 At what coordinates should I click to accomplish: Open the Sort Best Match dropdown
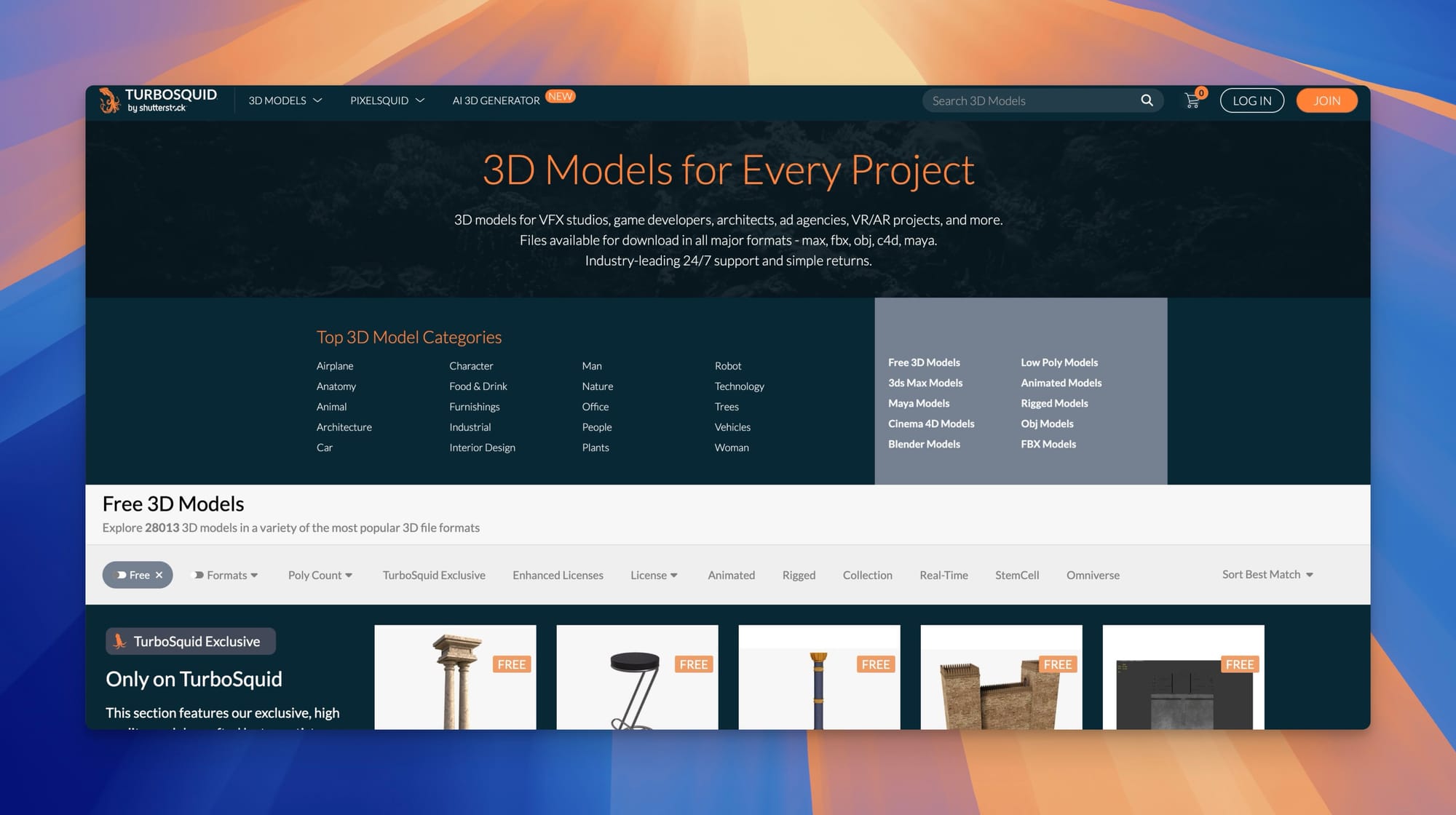(1267, 574)
